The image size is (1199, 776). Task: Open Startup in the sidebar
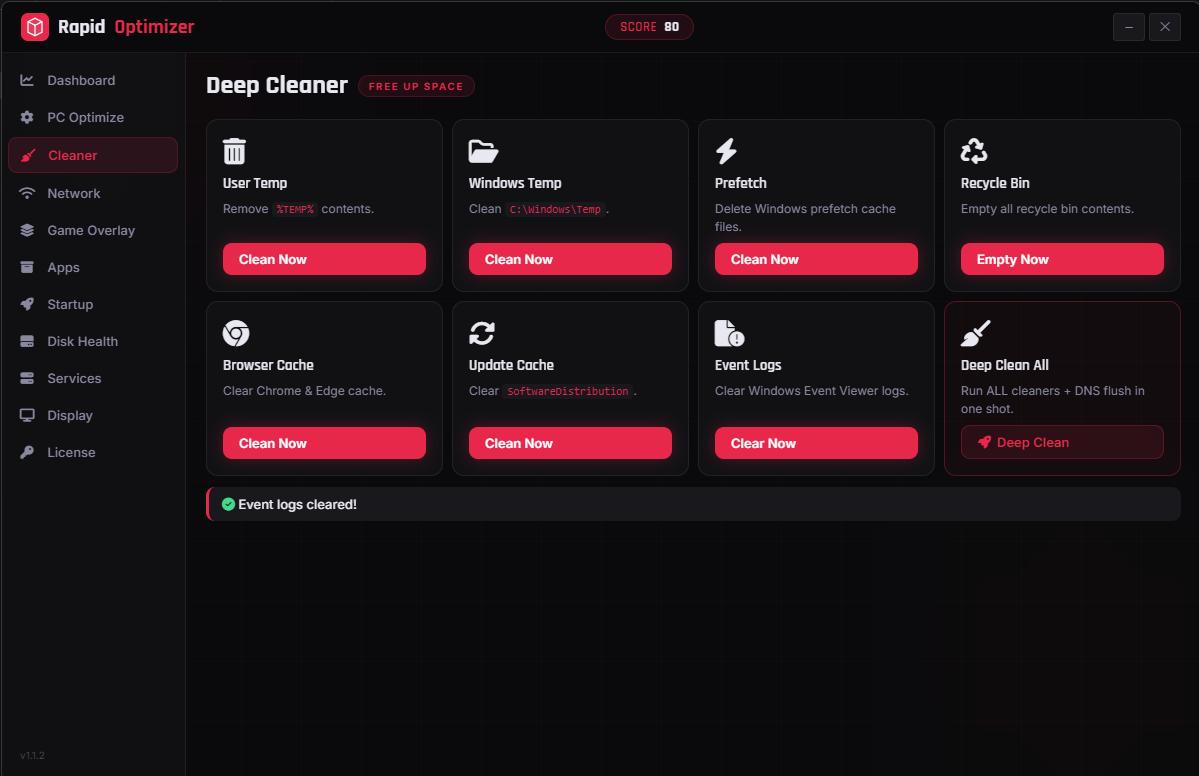tap(93, 304)
